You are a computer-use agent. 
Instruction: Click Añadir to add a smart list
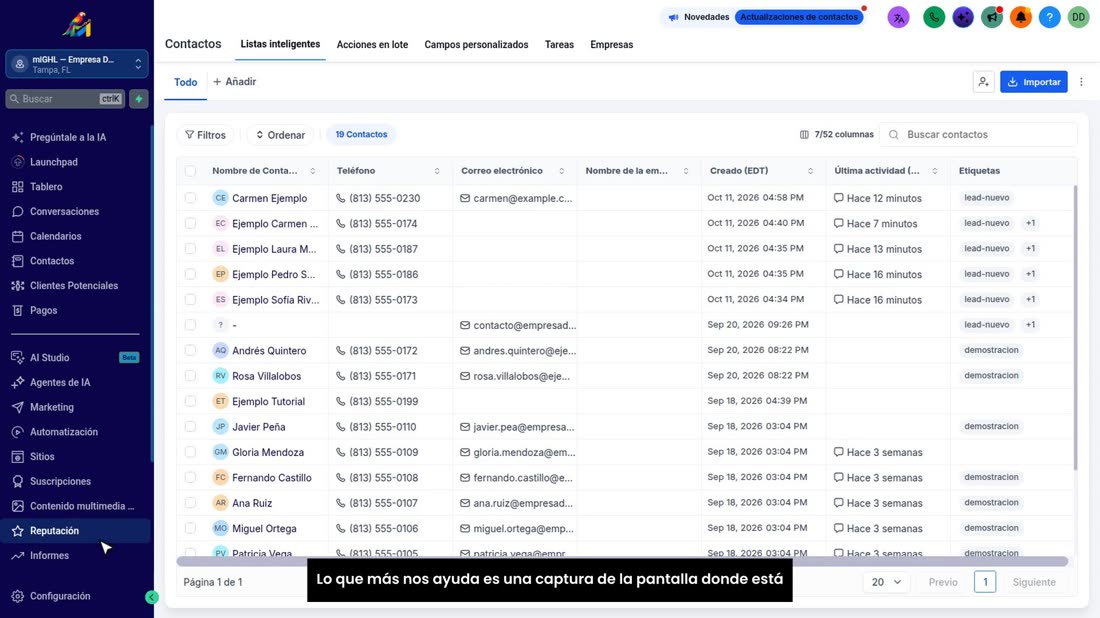234,82
